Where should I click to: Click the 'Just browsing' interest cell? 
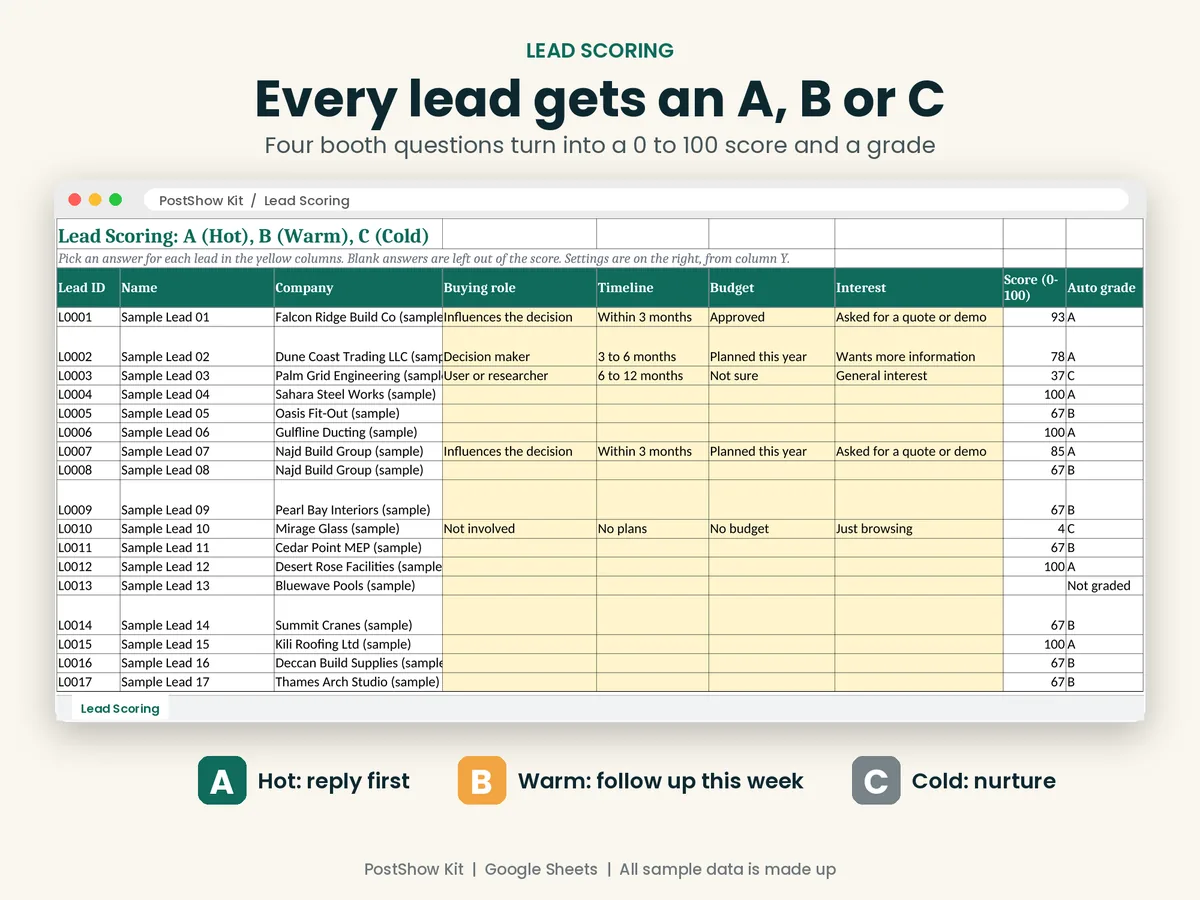coord(918,529)
